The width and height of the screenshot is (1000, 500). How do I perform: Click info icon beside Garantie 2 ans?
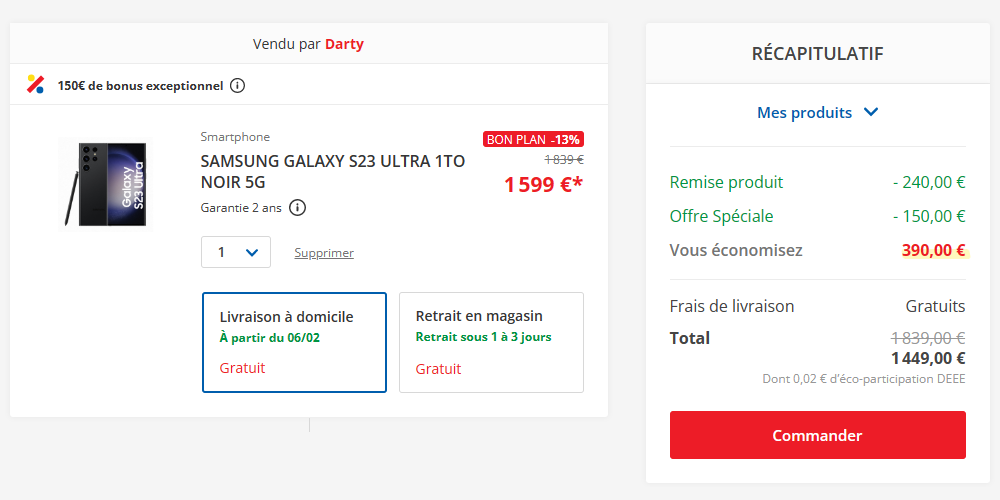tap(297, 207)
